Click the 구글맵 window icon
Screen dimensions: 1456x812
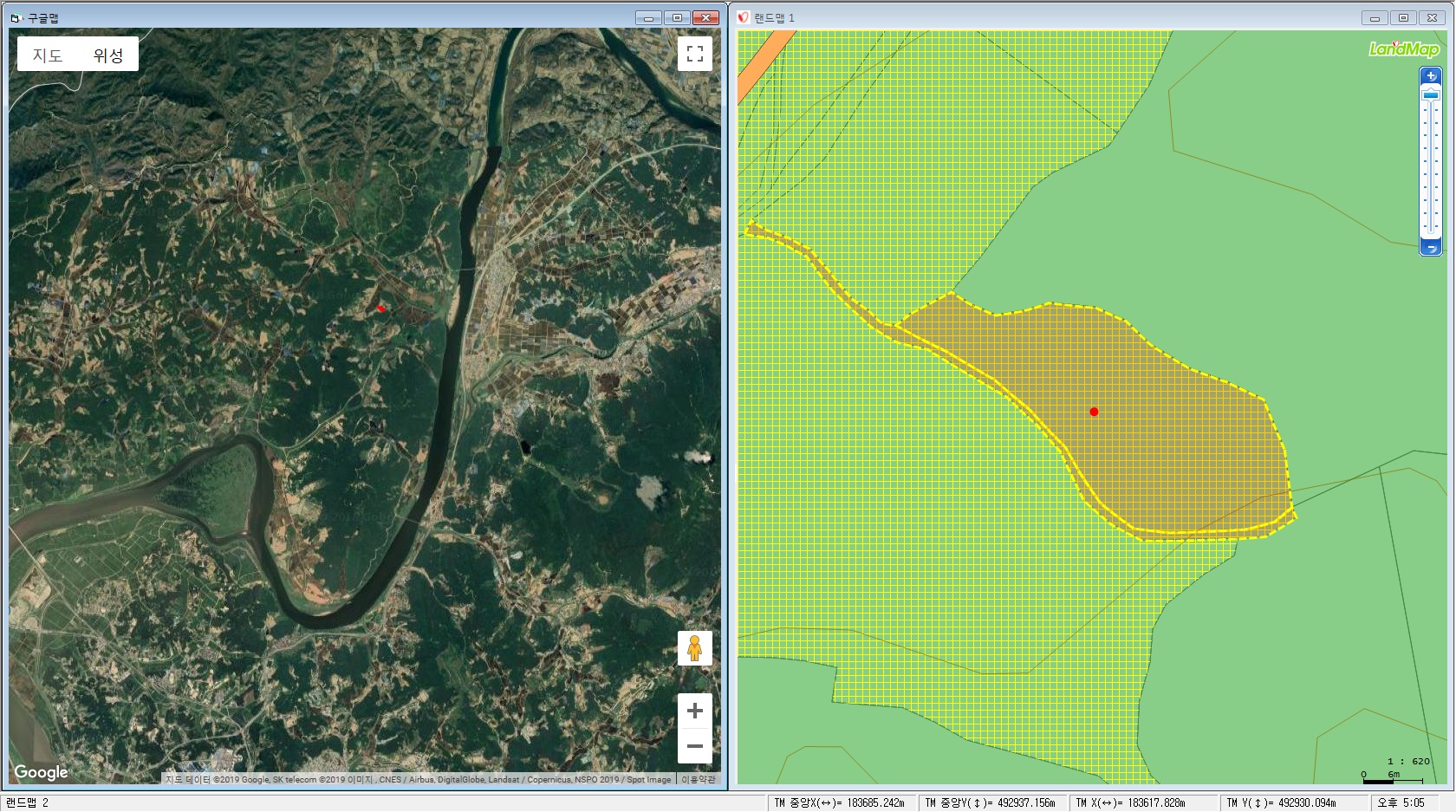click(16, 17)
